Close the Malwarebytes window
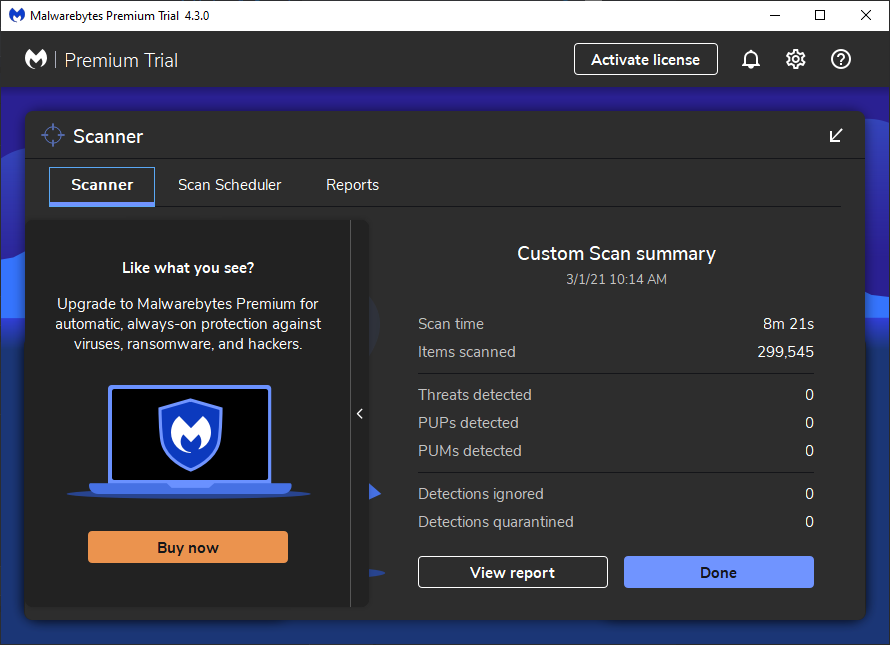This screenshot has width=890, height=645. pos(866,15)
